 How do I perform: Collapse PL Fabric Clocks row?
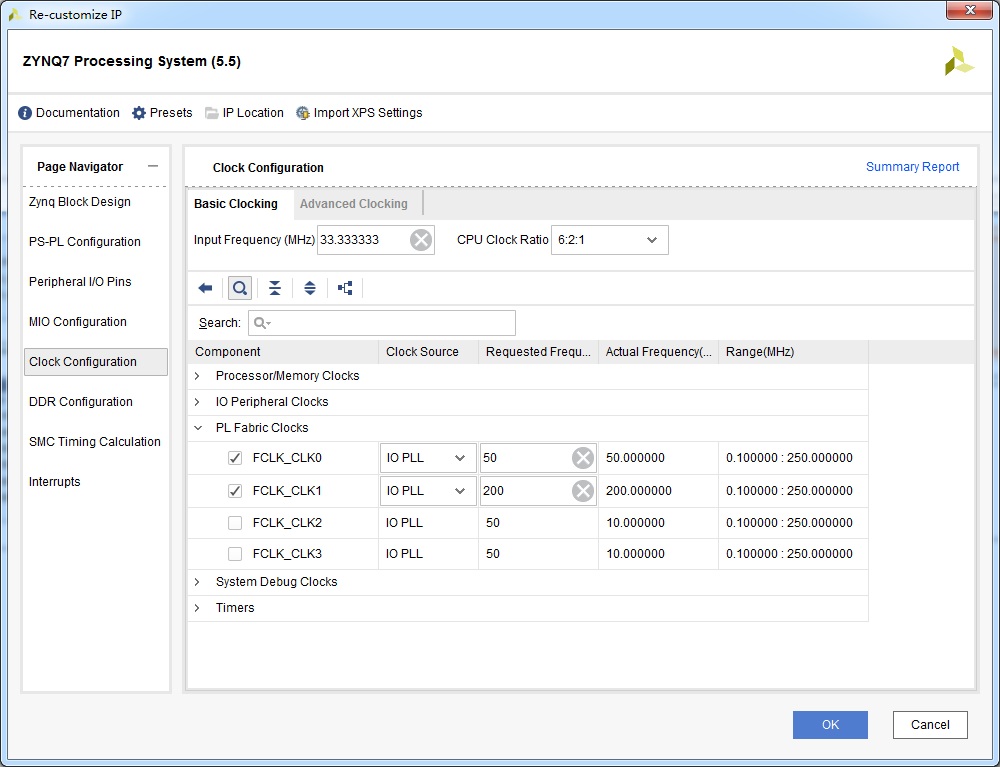coord(198,428)
